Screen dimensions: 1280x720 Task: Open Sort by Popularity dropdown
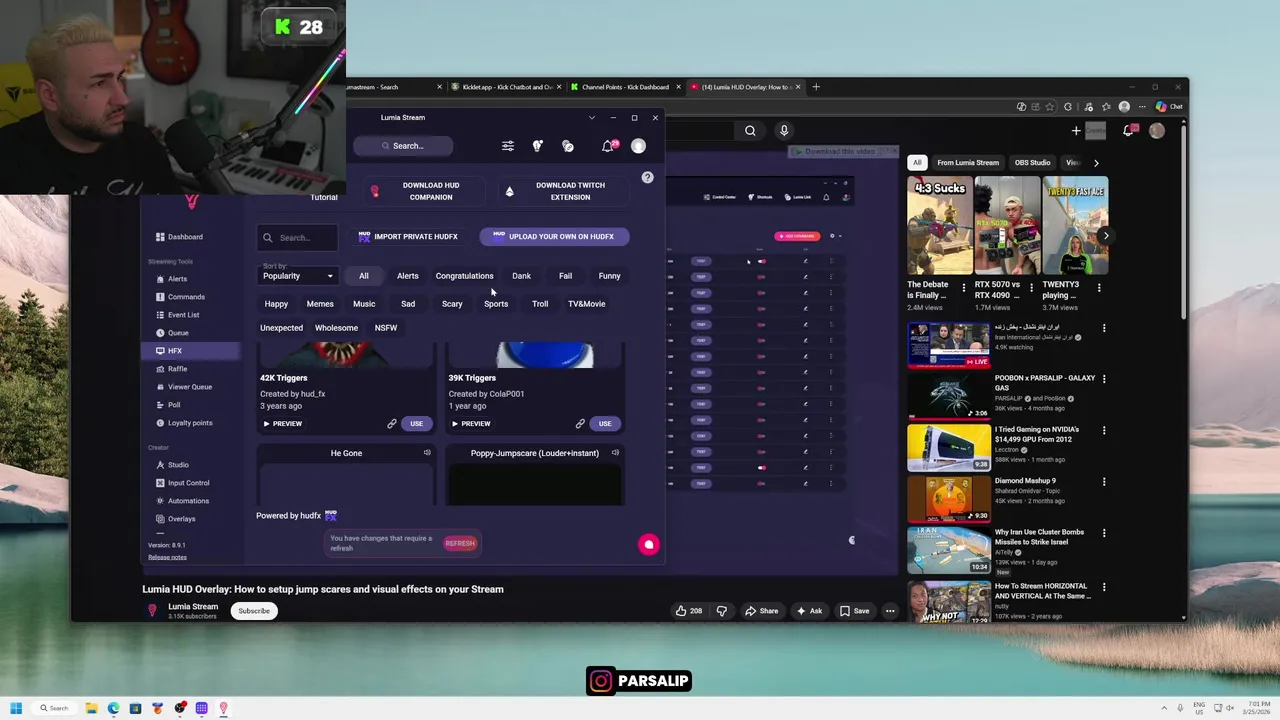[298, 276]
